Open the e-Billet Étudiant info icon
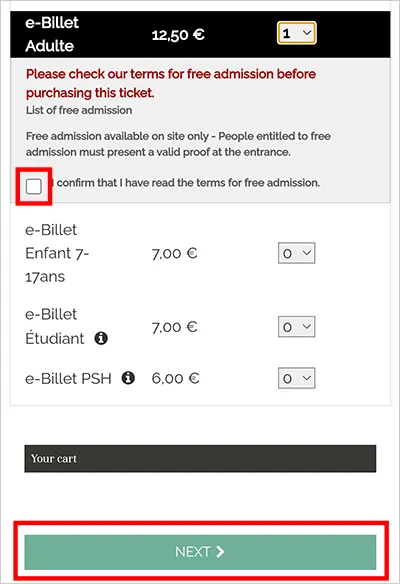This screenshot has height=584, width=400. [x=101, y=338]
